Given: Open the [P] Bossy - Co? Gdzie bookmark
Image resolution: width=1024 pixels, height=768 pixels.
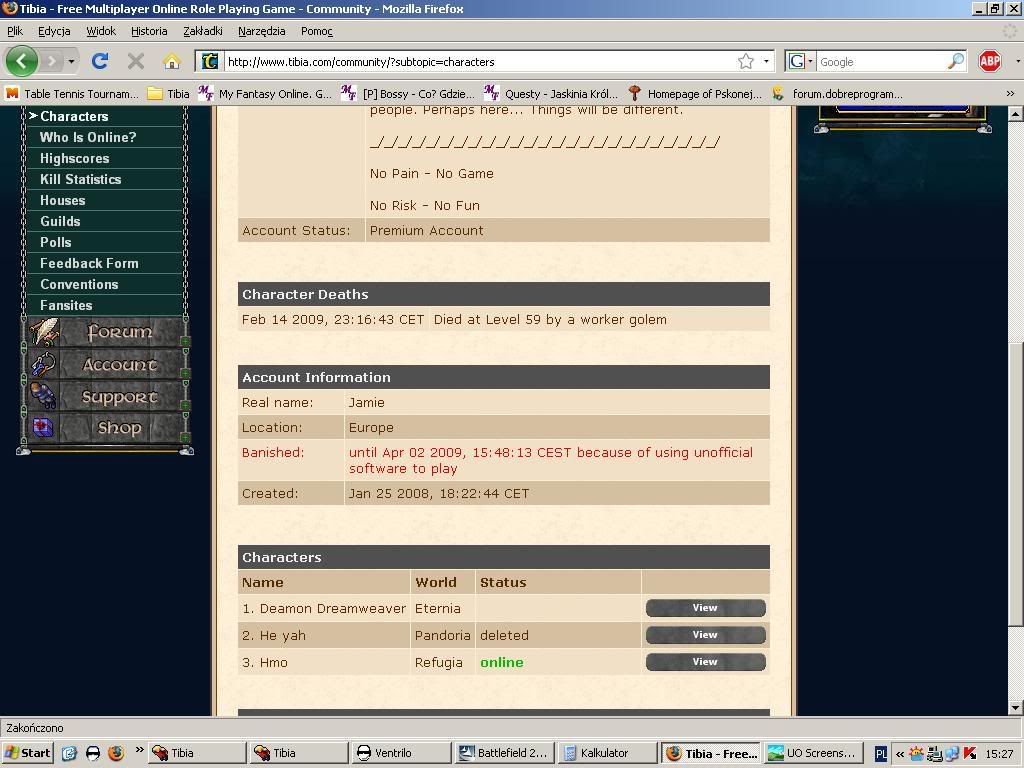Looking at the screenshot, I should [408, 94].
